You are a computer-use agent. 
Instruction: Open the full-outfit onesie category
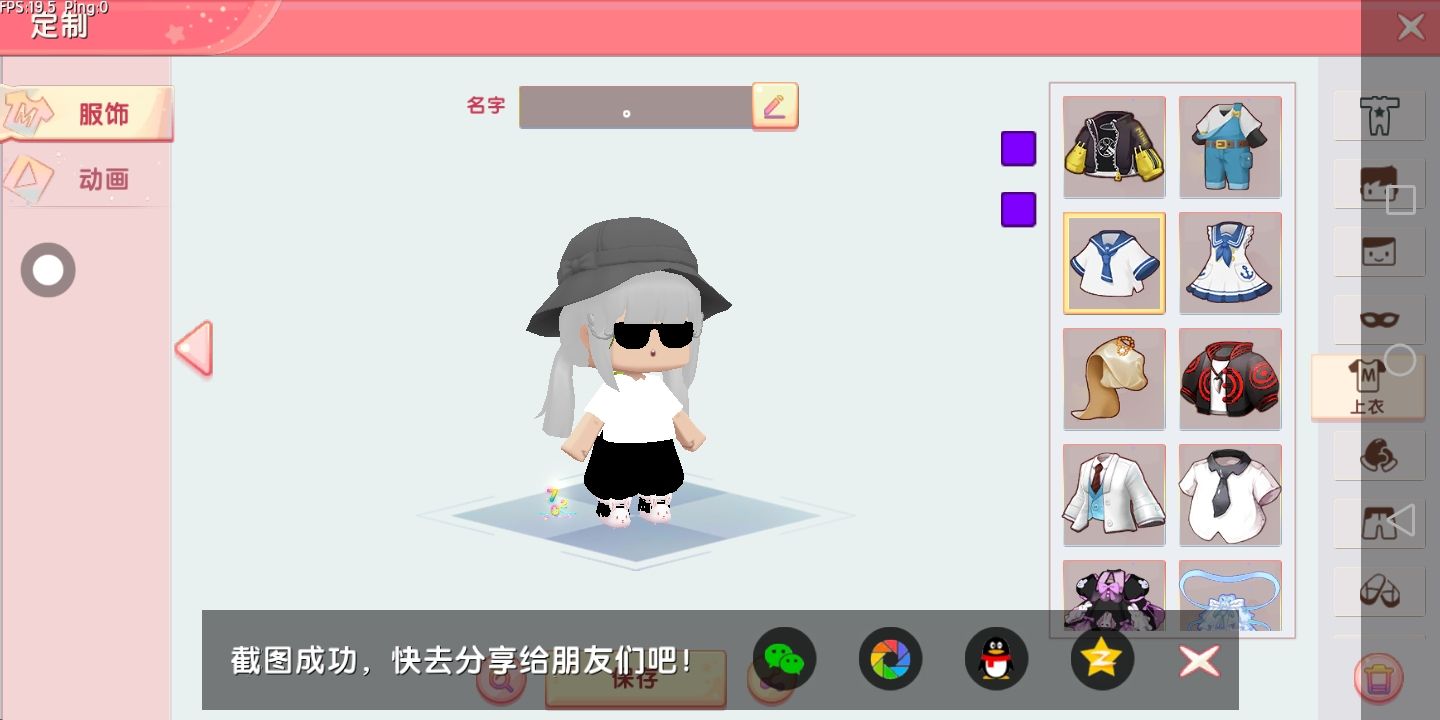point(1379,115)
